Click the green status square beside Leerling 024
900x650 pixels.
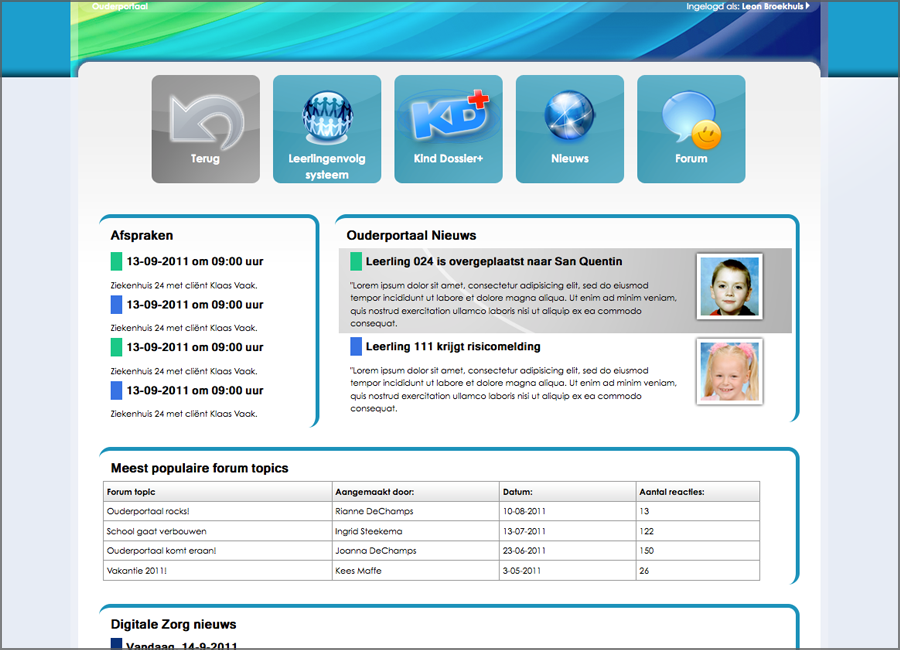(x=355, y=261)
